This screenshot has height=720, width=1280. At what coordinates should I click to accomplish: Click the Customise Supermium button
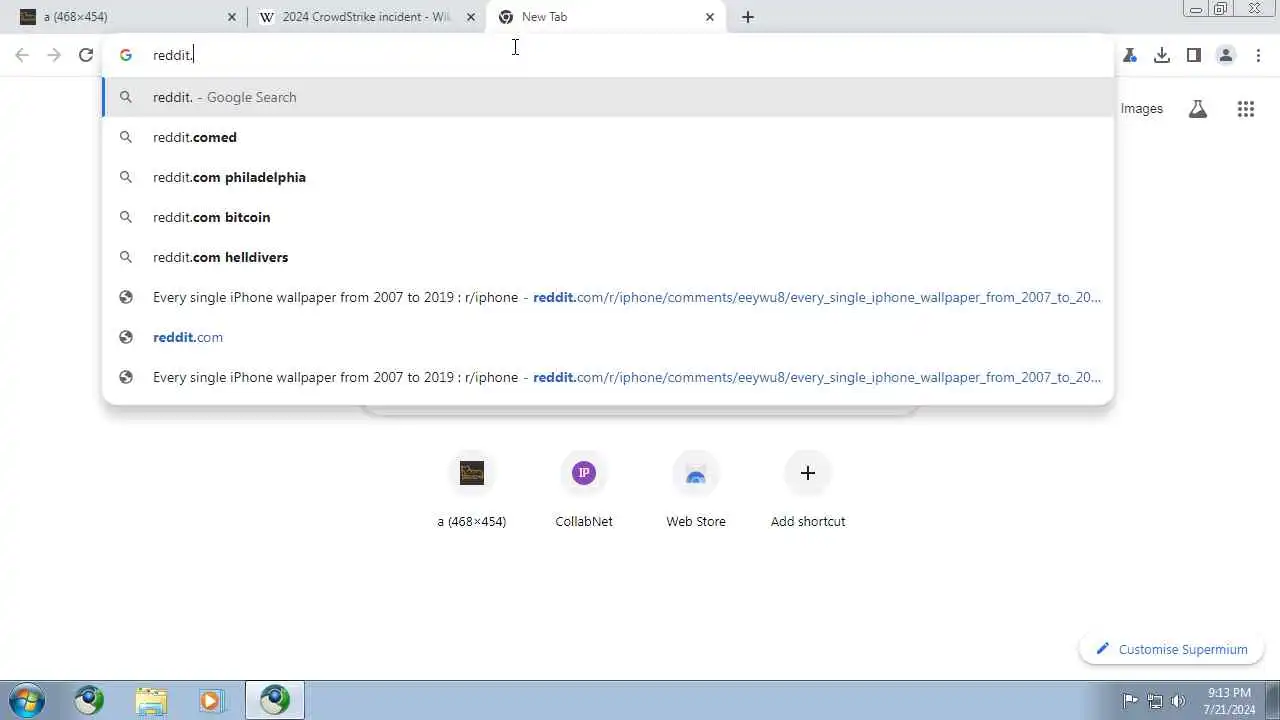point(1171,649)
